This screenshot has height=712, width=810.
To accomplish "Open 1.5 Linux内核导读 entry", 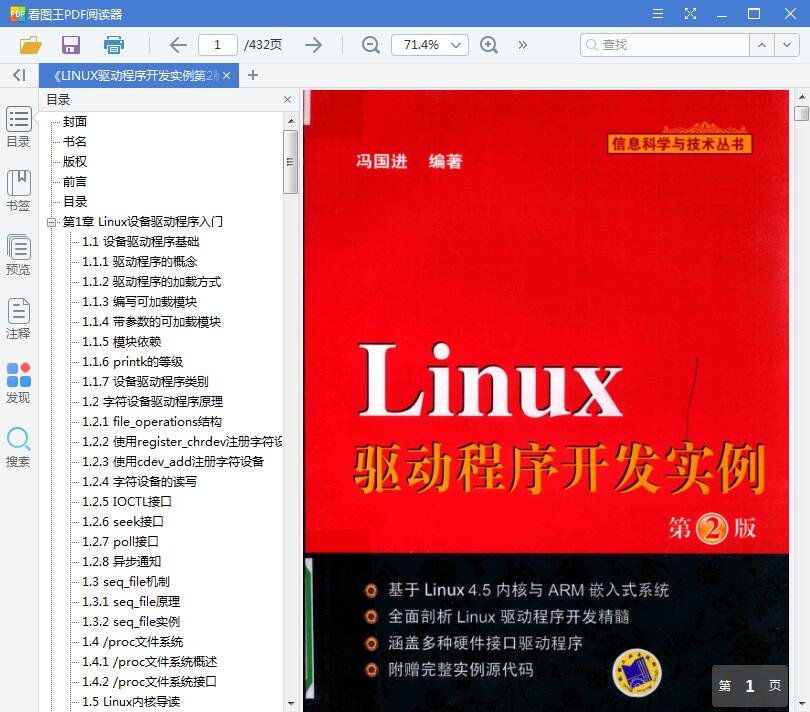I will (x=131, y=702).
